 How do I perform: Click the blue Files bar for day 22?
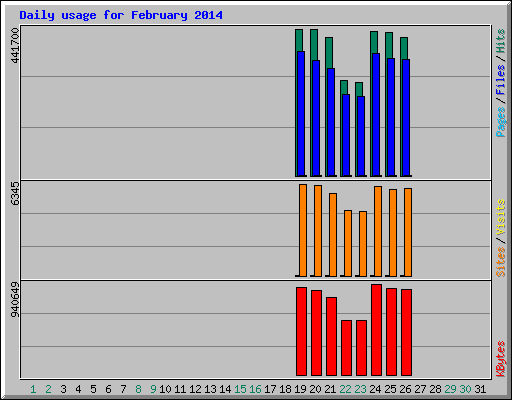point(346,135)
